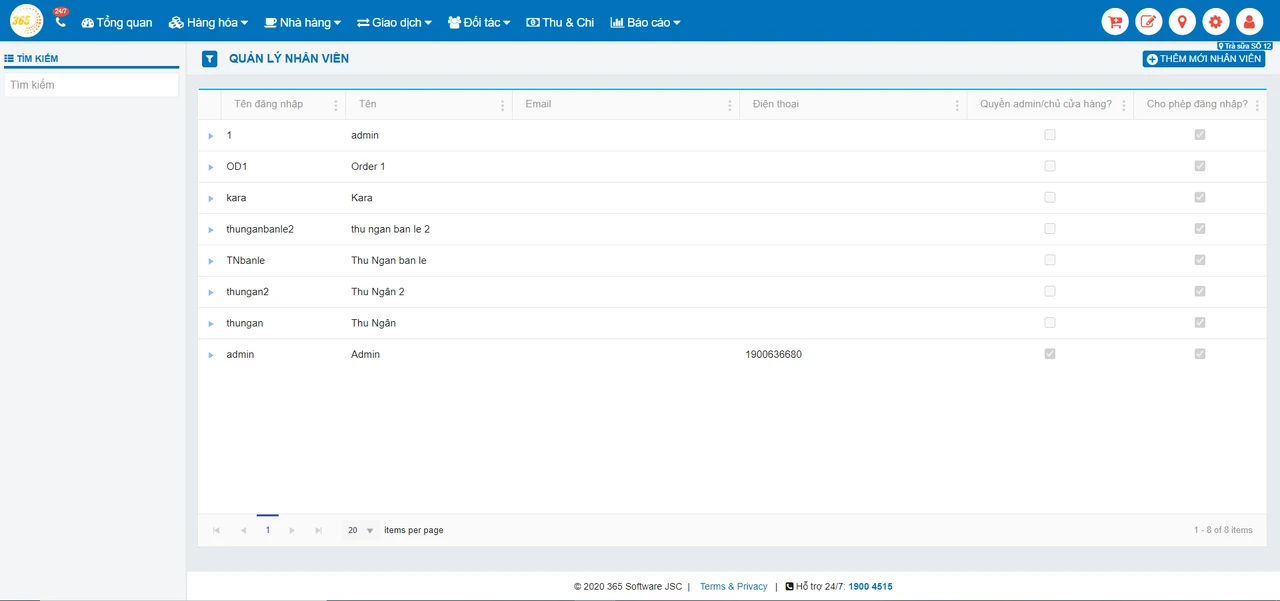
Task: Open the edit note icon
Action: click(1149, 21)
